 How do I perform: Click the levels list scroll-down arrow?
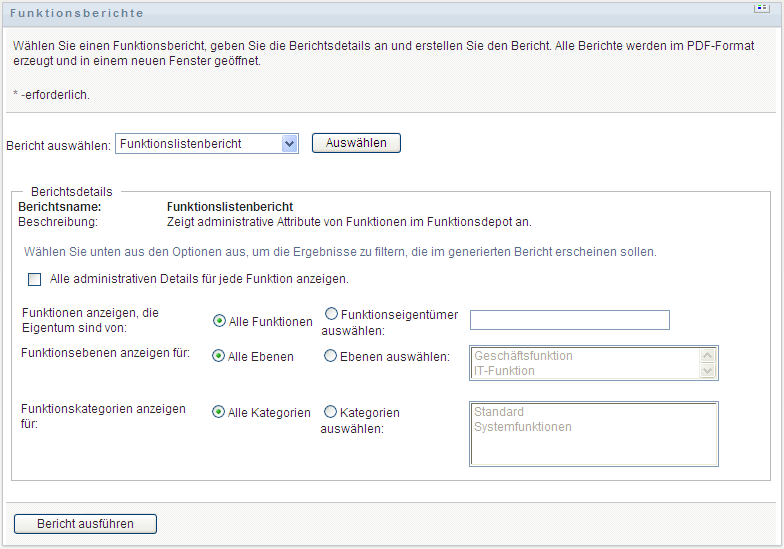pos(709,371)
